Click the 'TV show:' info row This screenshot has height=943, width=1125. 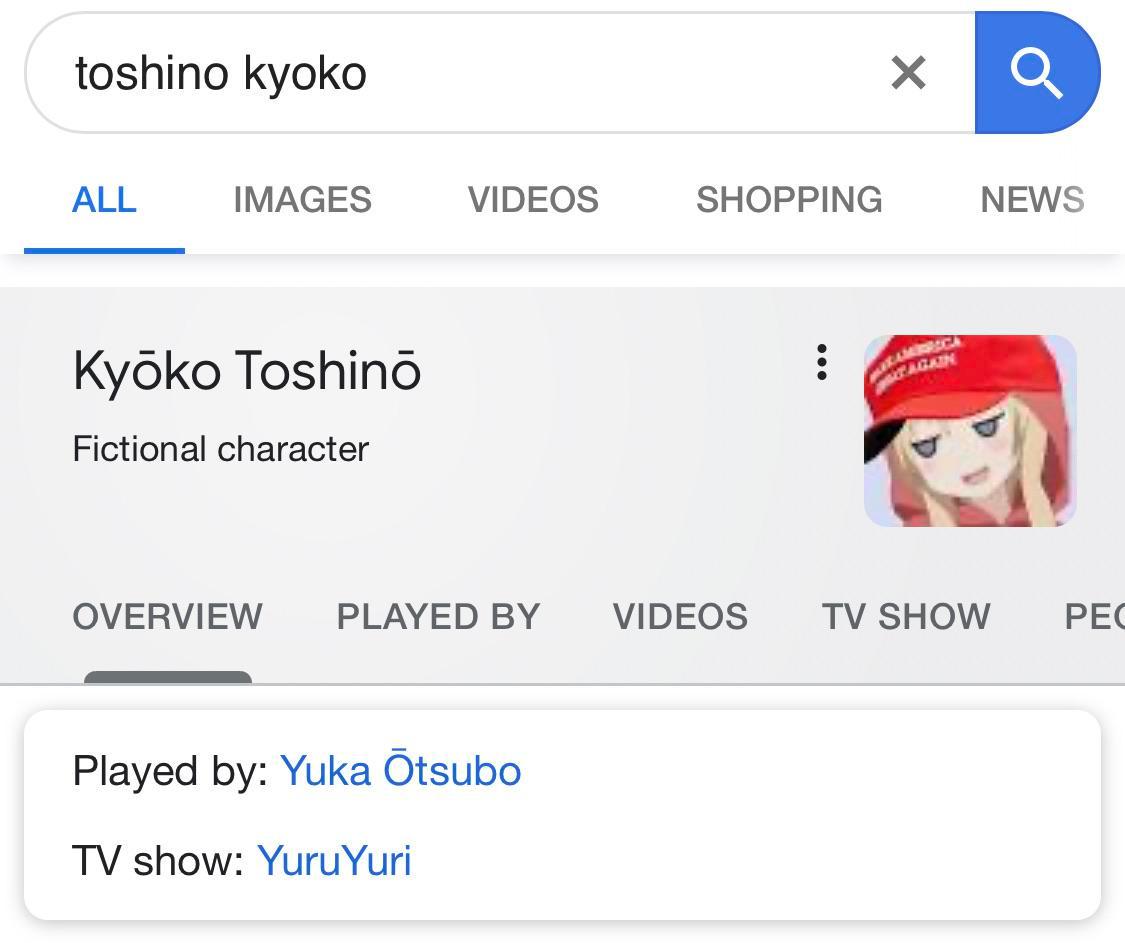pyautogui.click(x=160, y=860)
